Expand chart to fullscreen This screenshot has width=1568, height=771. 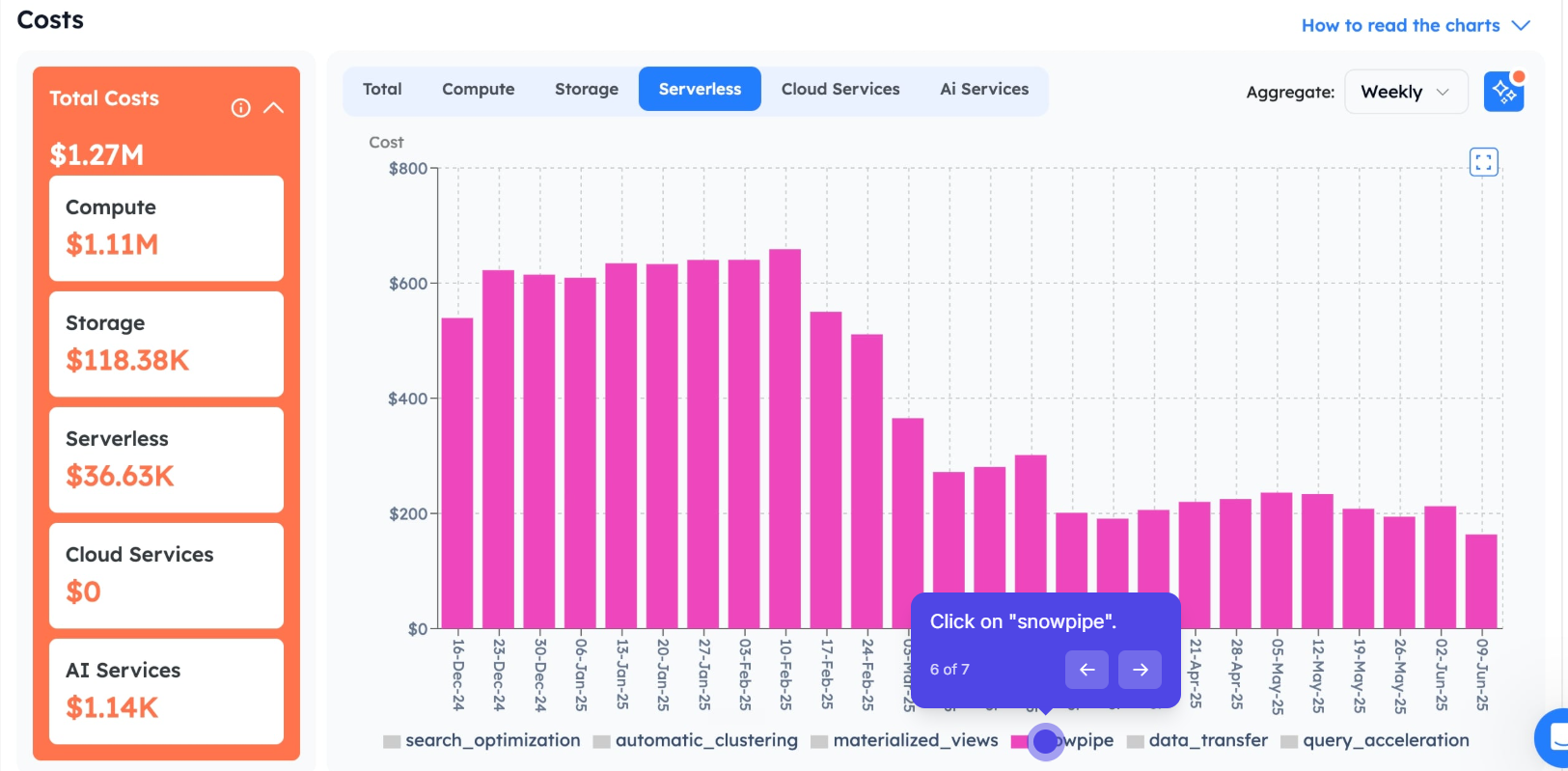[1483, 162]
